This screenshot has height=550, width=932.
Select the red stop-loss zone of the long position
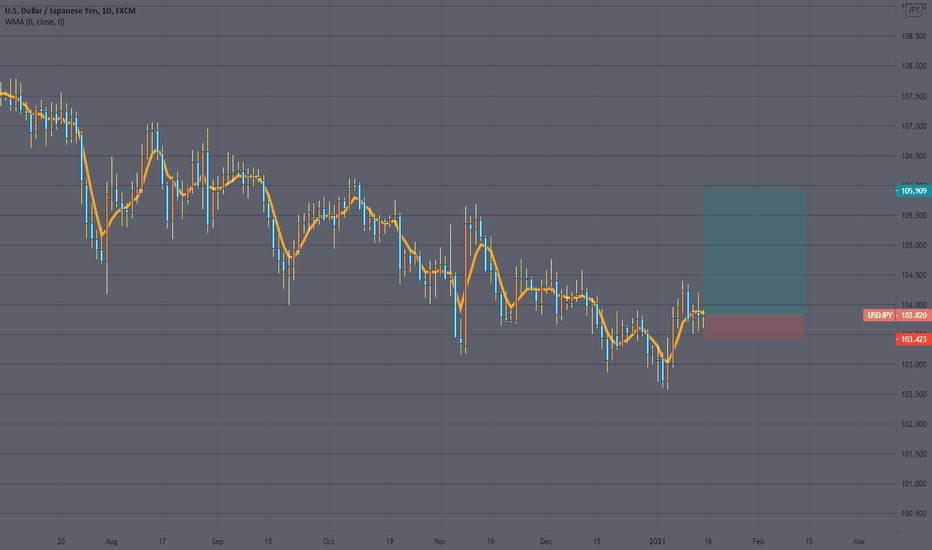[x=754, y=327]
